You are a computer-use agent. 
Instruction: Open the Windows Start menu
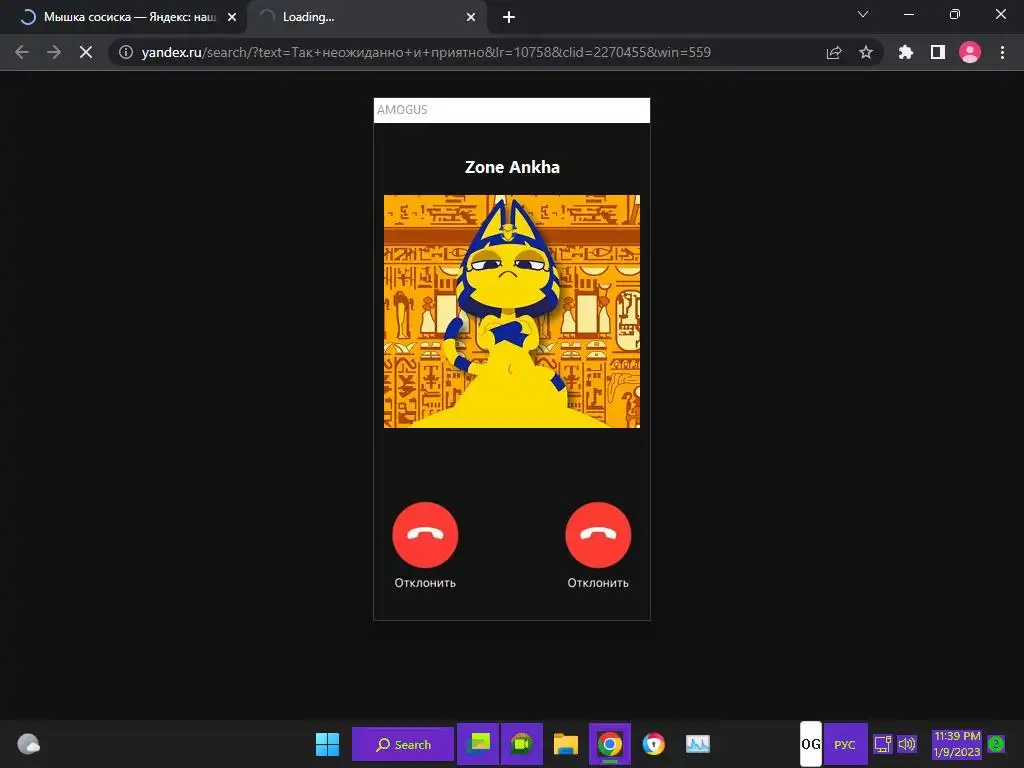click(327, 744)
